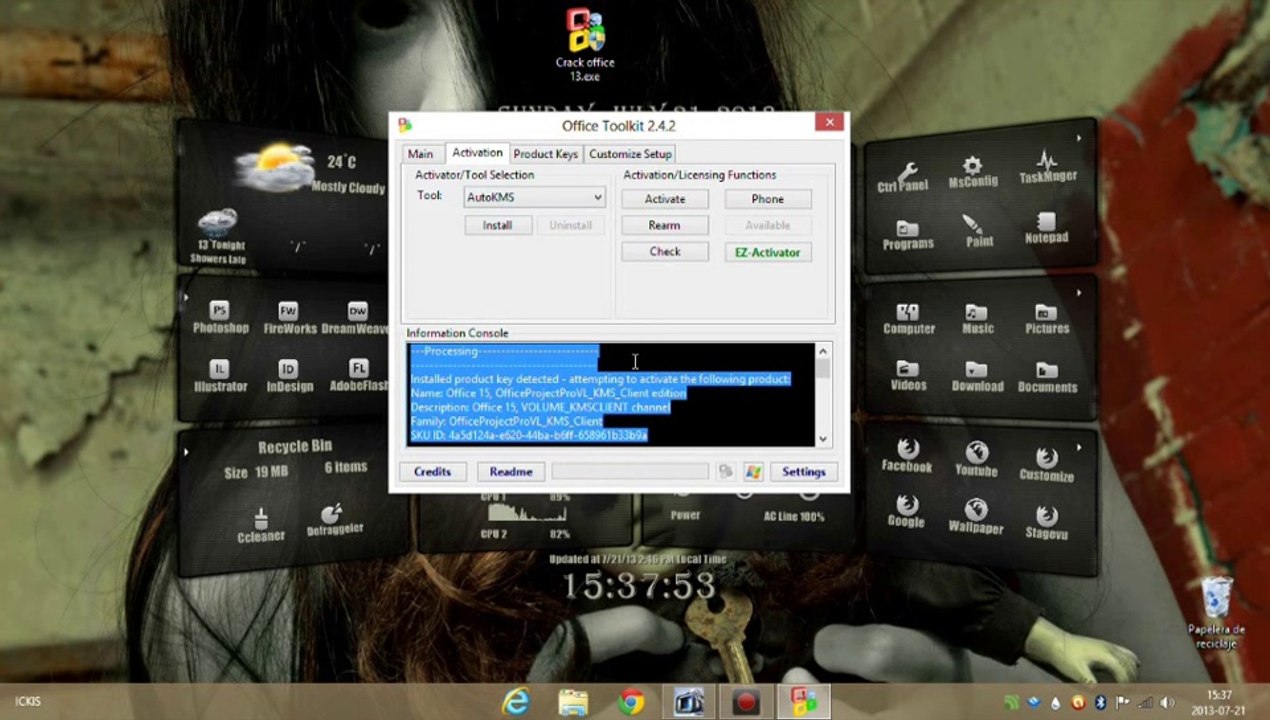This screenshot has height=720, width=1270.
Task: Launch Photoshop from the desktop widget
Action: 220,319
